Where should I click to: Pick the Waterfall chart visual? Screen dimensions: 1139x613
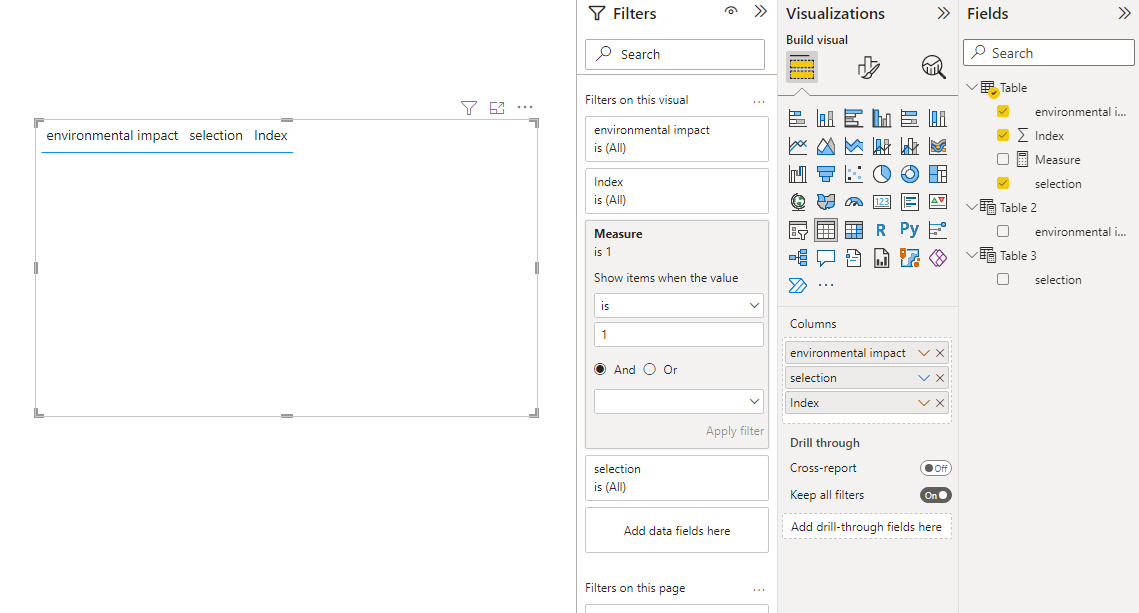coord(798,174)
